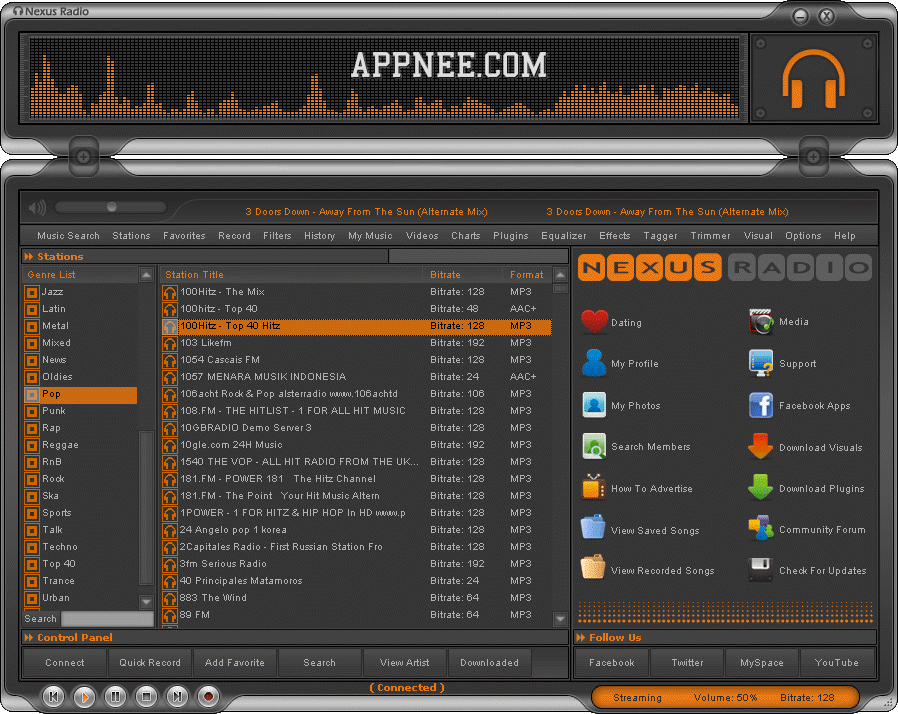Open Facebook Apps icon
This screenshot has height=714, width=898.
(x=761, y=405)
